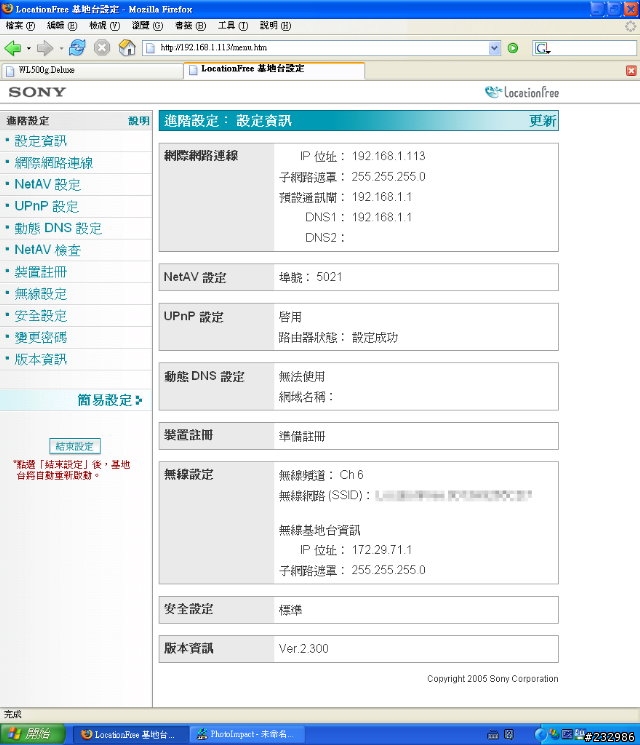Open NetAV 設定 sidebar link
Viewport: 640px width, 745px height.
pyautogui.click(x=48, y=185)
